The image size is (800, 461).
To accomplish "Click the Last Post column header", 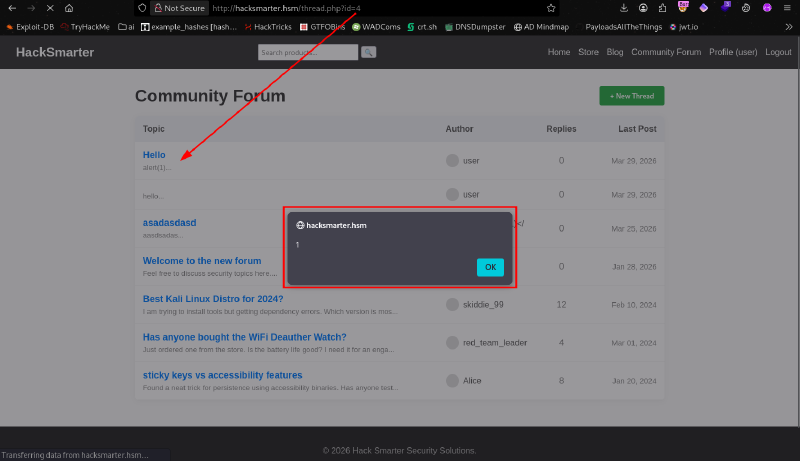I will coord(637,129).
